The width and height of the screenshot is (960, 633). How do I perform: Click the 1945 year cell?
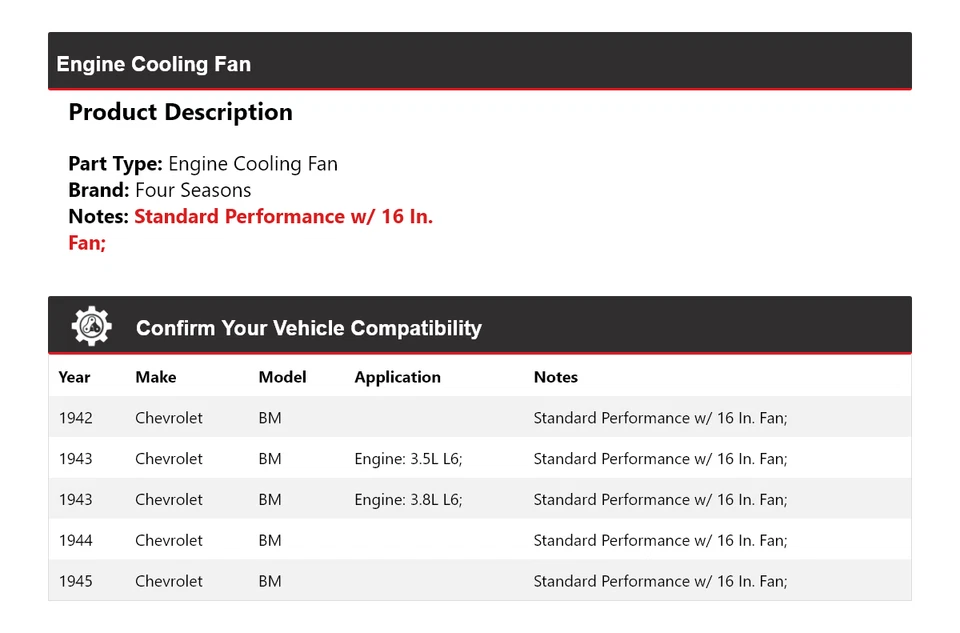point(75,581)
